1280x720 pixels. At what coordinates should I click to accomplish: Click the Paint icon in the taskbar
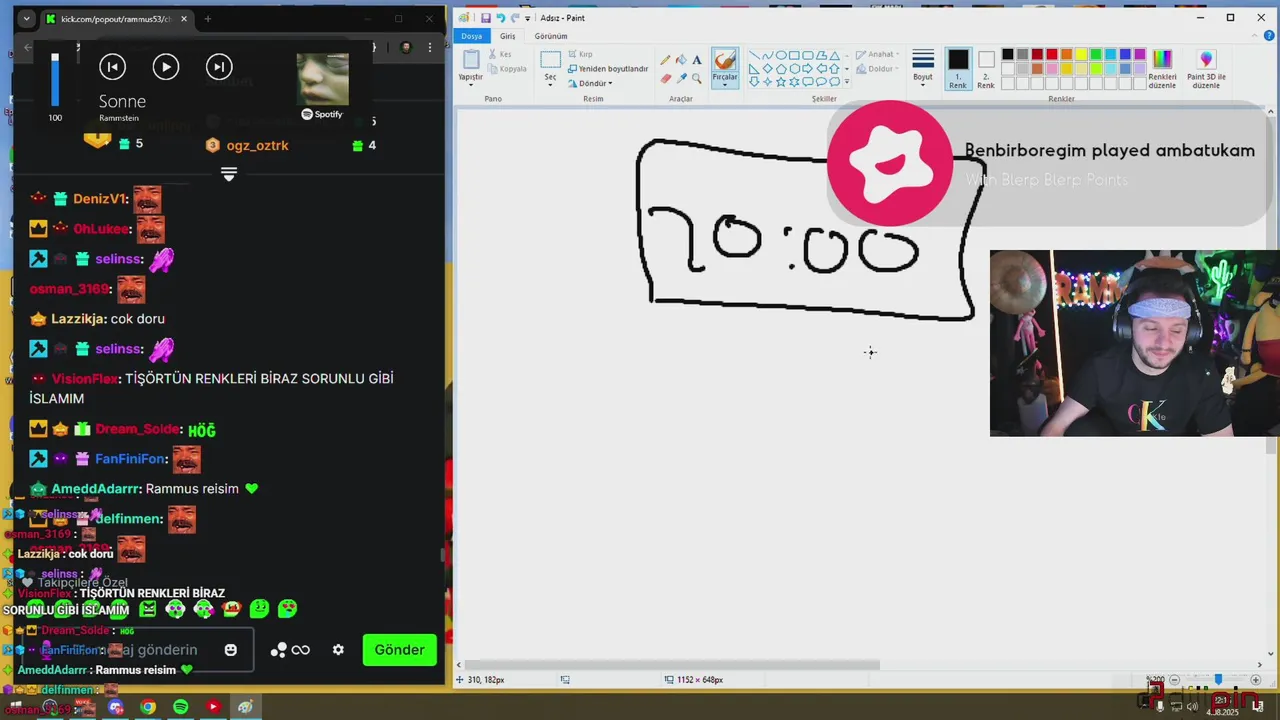tap(245, 707)
